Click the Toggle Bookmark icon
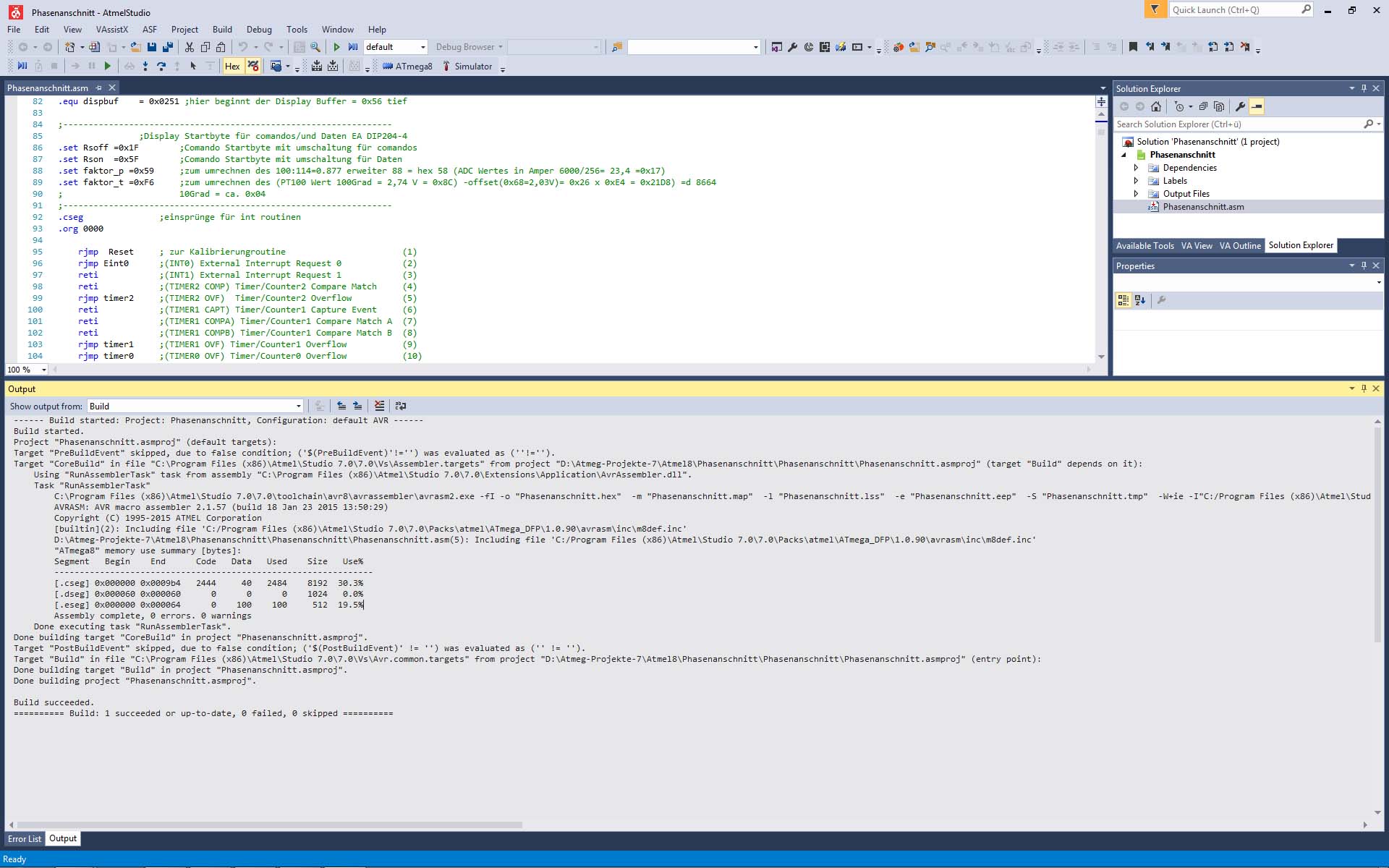 (x=1133, y=47)
